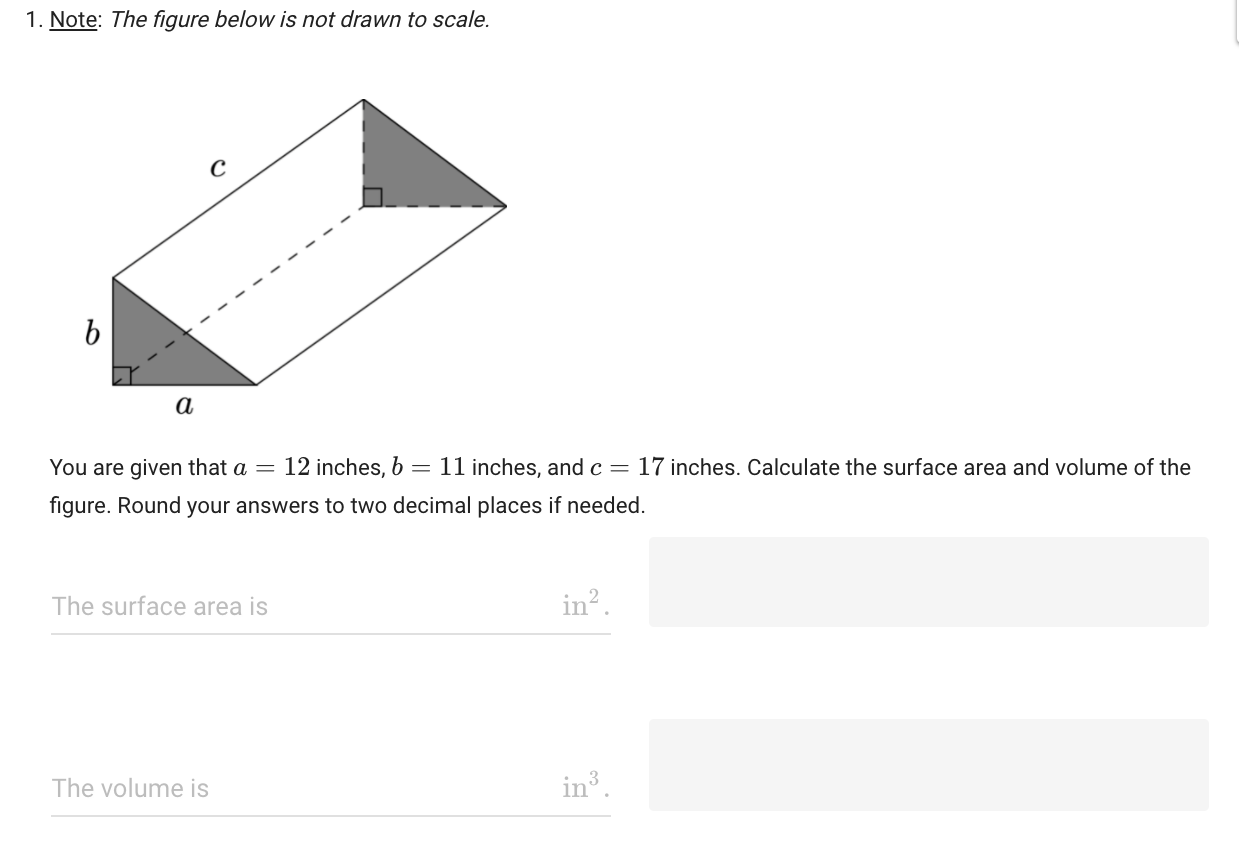The width and height of the screenshot is (1239, 861).
Task: Click the label c on the prism's top edge
Action: [217, 167]
